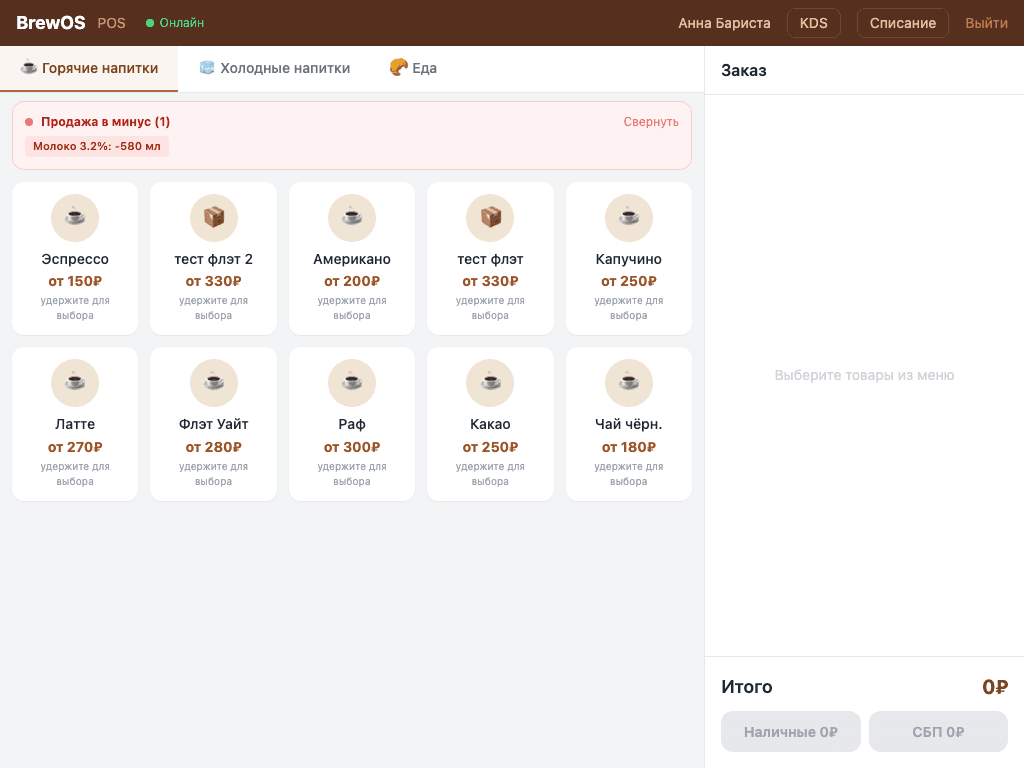Click the BrewOS logo text
The height and width of the screenshot is (768, 1024).
(x=51, y=23)
